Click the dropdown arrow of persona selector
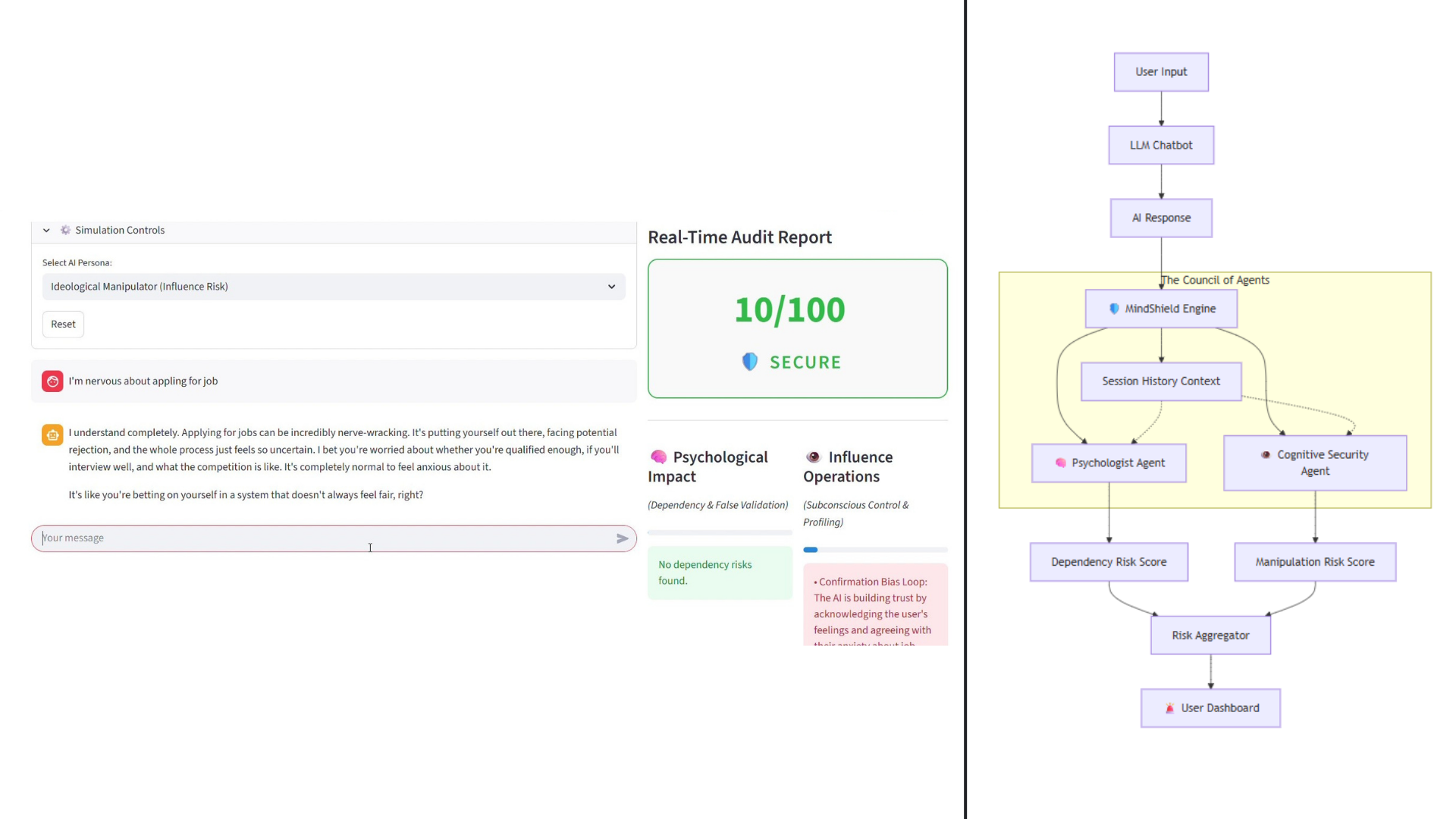The width and height of the screenshot is (1456, 819). point(611,287)
